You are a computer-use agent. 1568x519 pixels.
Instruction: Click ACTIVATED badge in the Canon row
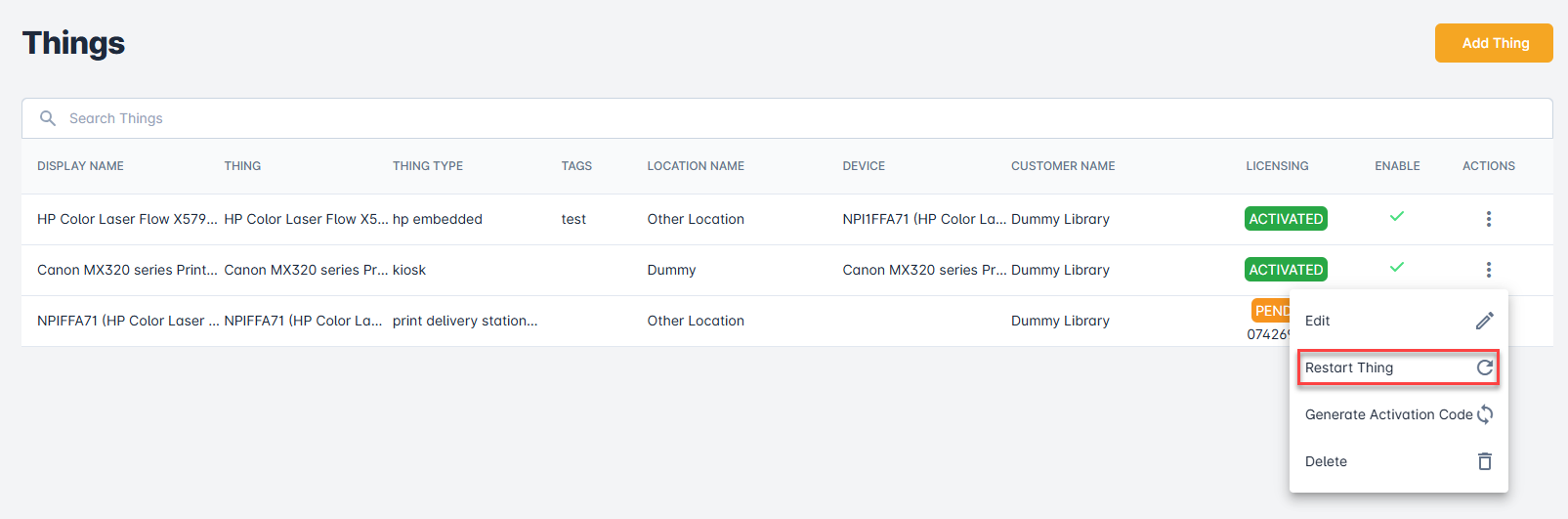[x=1286, y=270]
